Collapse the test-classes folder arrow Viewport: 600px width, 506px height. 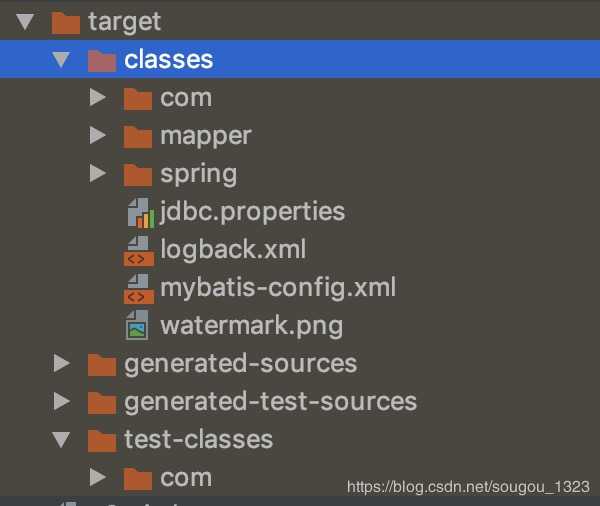coord(62,440)
